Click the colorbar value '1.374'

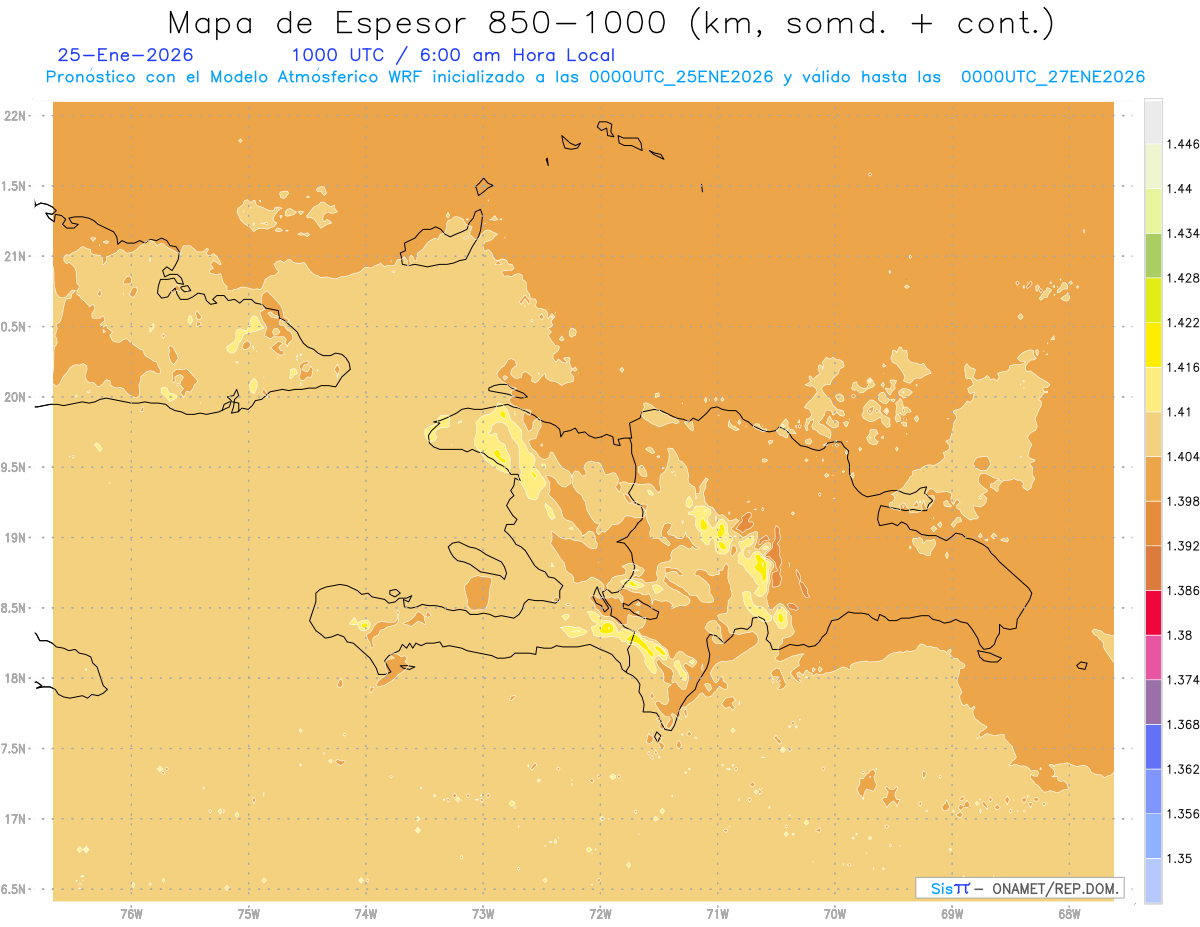[1183, 680]
